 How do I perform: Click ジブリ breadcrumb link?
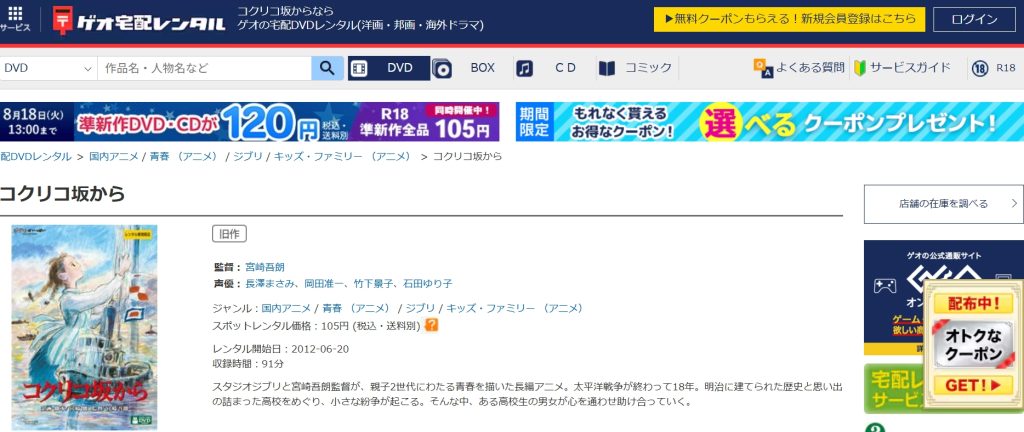[248, 157]
